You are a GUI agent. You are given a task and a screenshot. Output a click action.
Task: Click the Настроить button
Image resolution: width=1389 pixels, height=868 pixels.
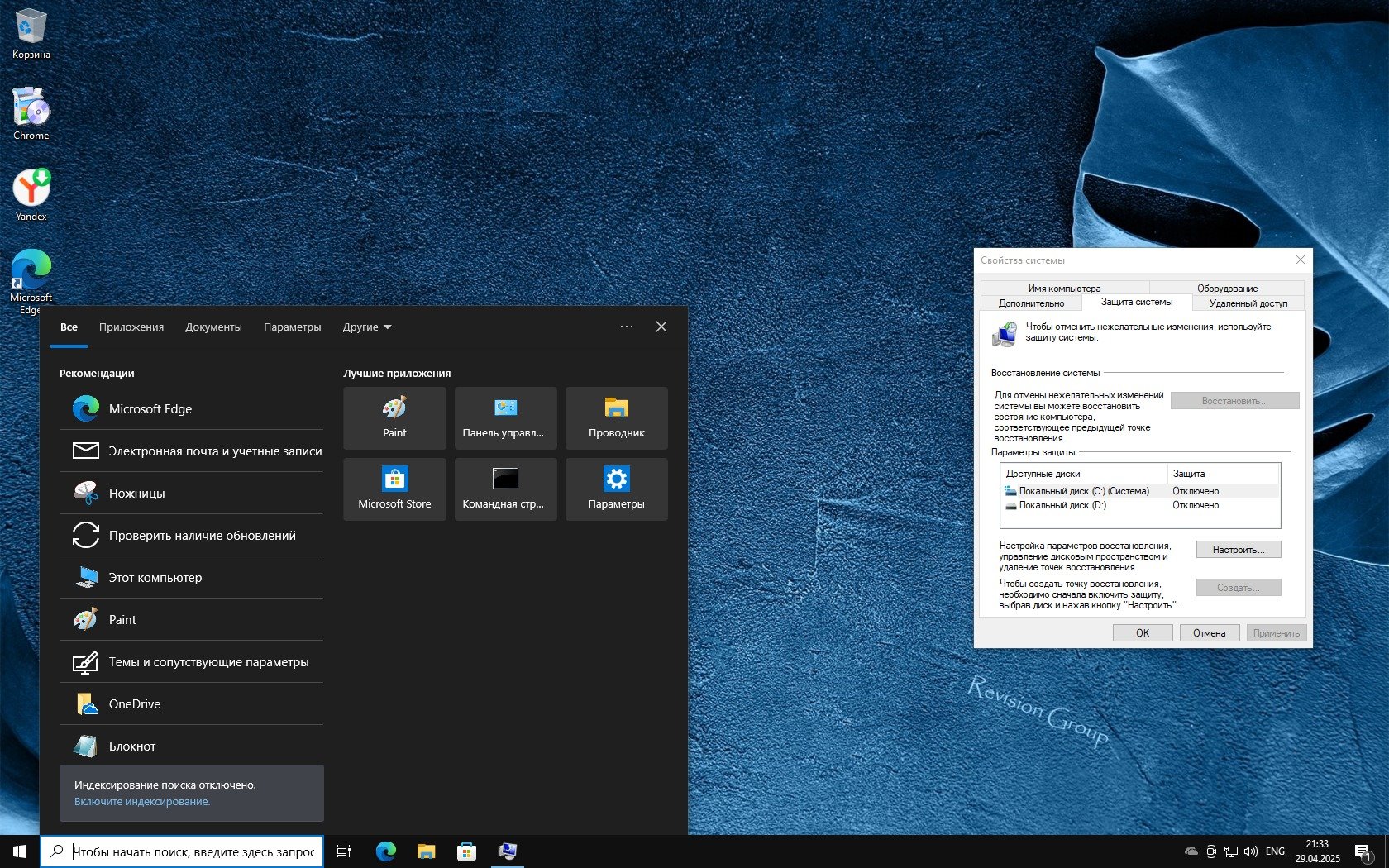1238,550
